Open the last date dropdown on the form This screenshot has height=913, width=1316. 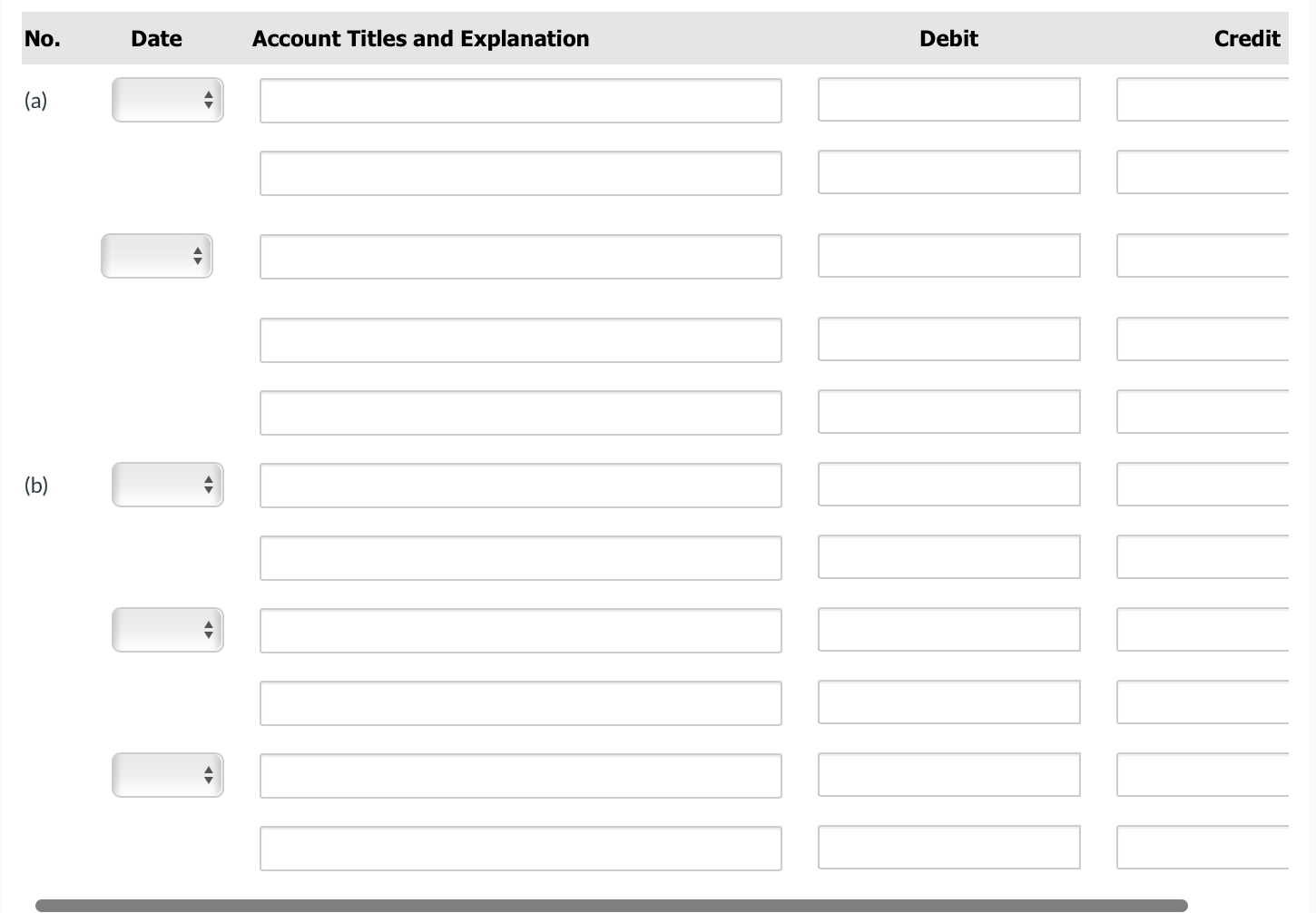point(167,775)
